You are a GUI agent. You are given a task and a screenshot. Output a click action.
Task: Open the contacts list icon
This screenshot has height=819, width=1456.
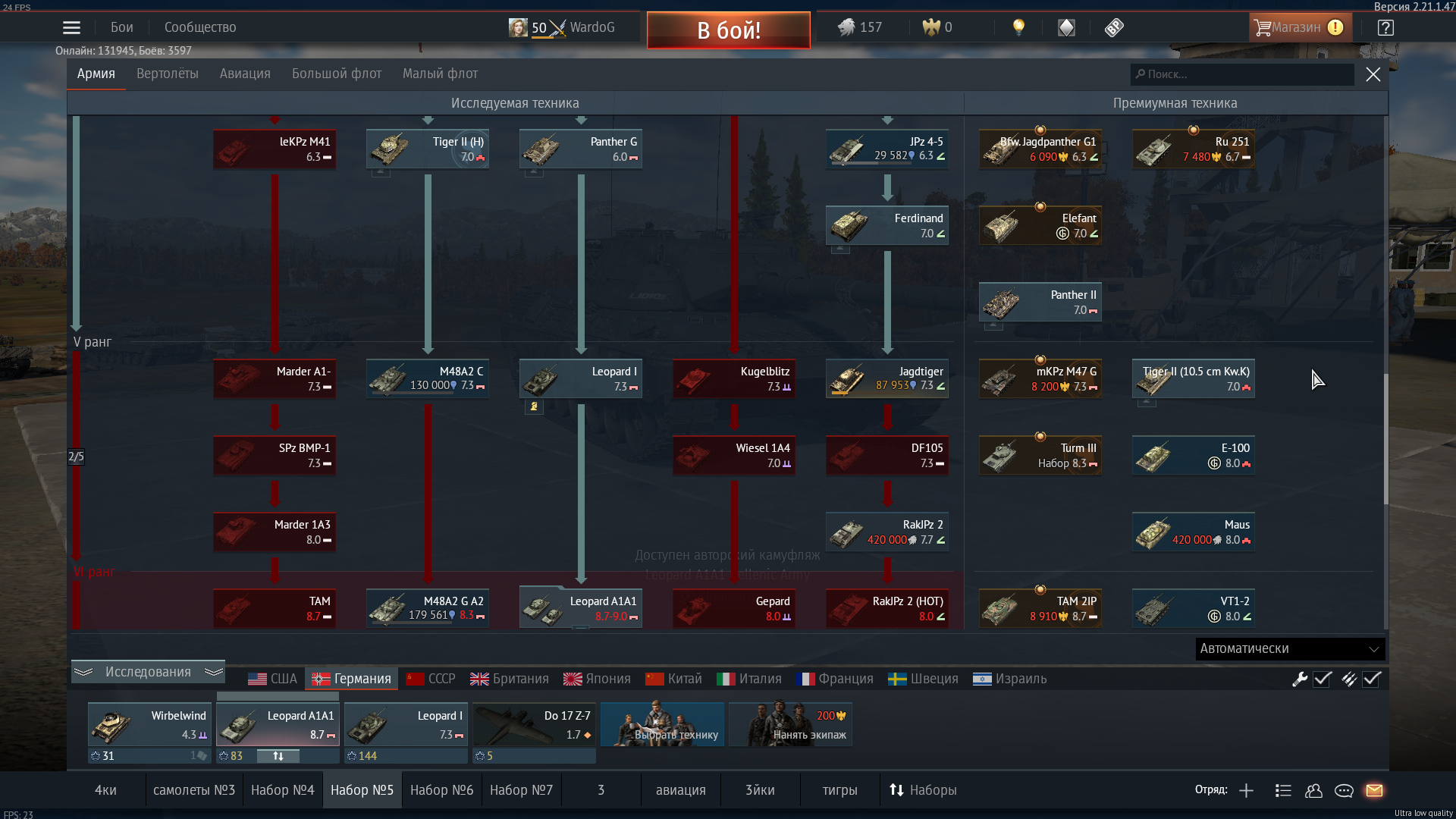[1283, 790]
